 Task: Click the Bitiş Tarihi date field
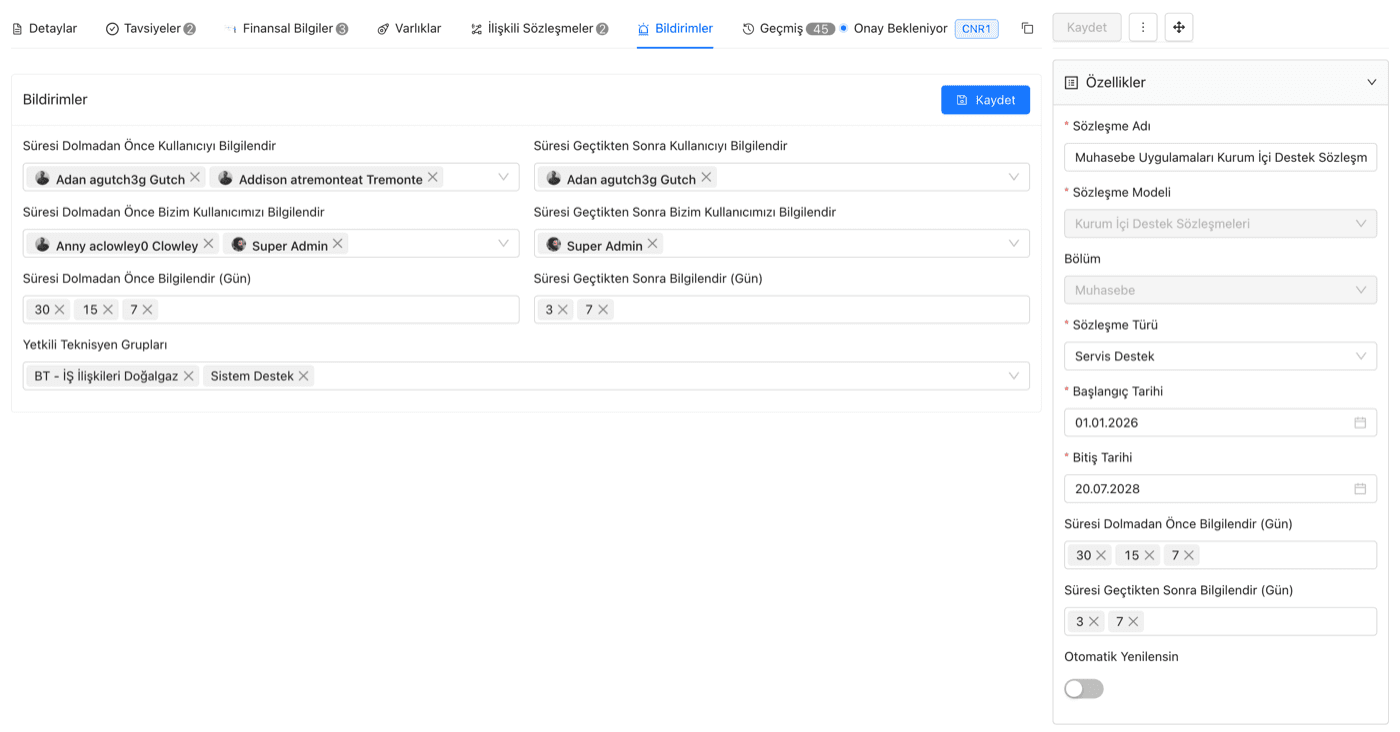pyautogui.click(x=1220, y=489)
